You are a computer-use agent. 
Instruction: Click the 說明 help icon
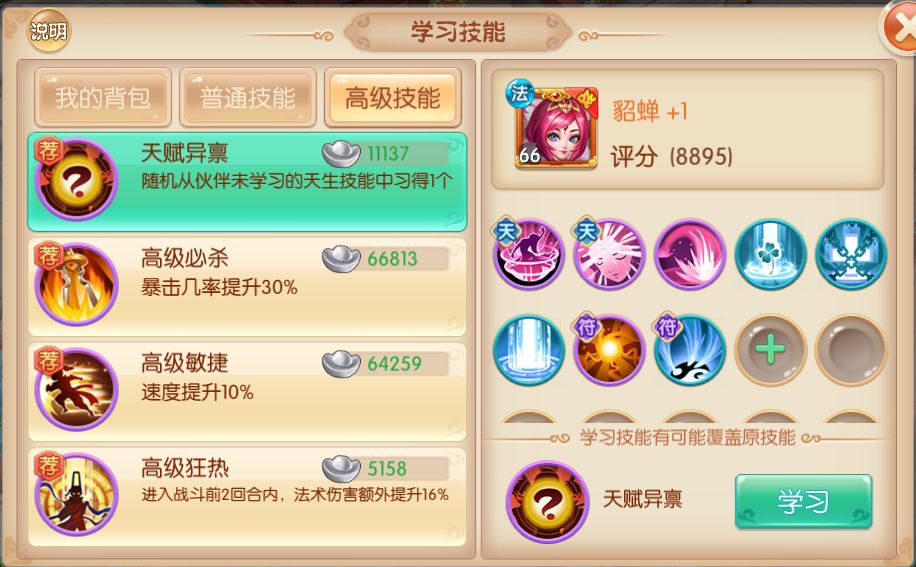click(x=49, y=30)
